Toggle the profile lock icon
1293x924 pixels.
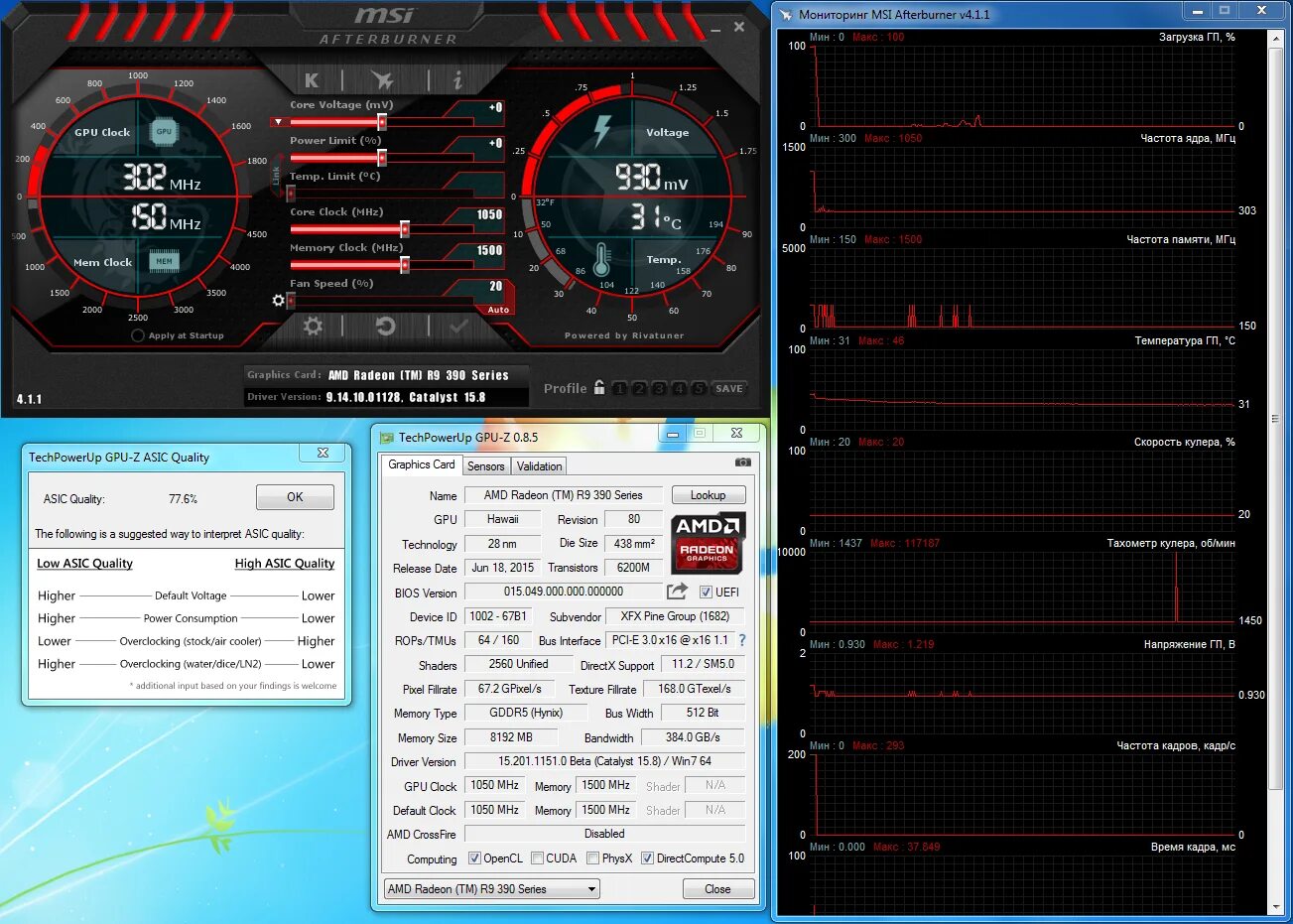[x=599, y=388]
